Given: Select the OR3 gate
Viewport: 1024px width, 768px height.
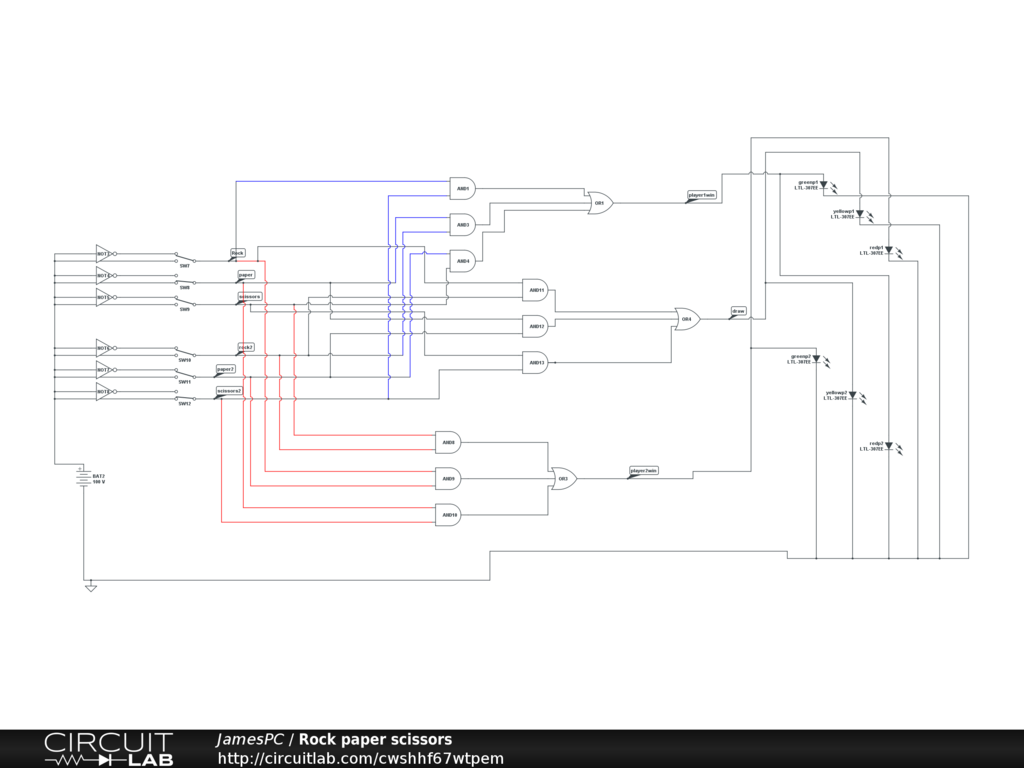Looking at the screenshot, I should tap(563, 479).
